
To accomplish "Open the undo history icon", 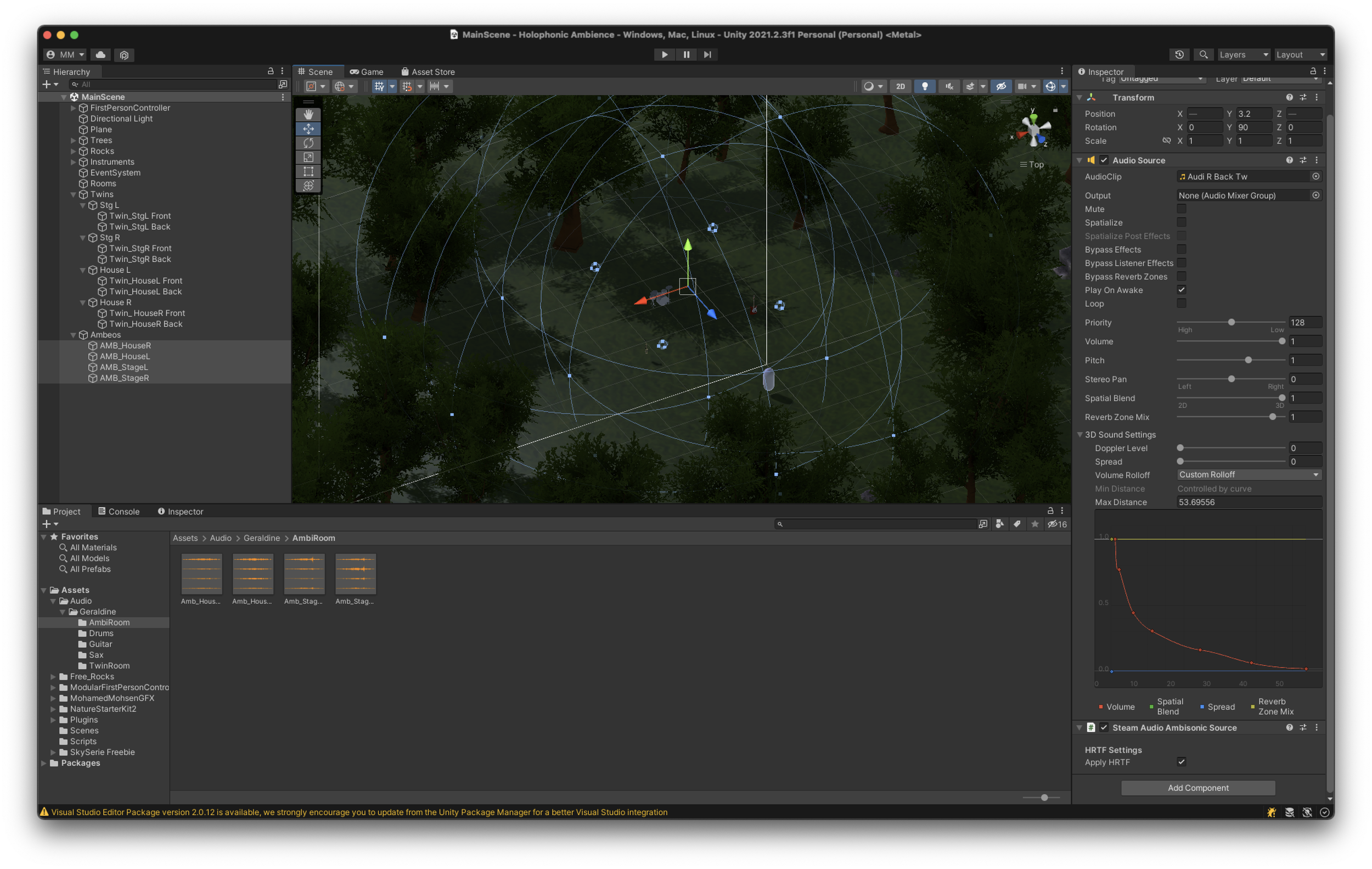I will point(1179,55).
